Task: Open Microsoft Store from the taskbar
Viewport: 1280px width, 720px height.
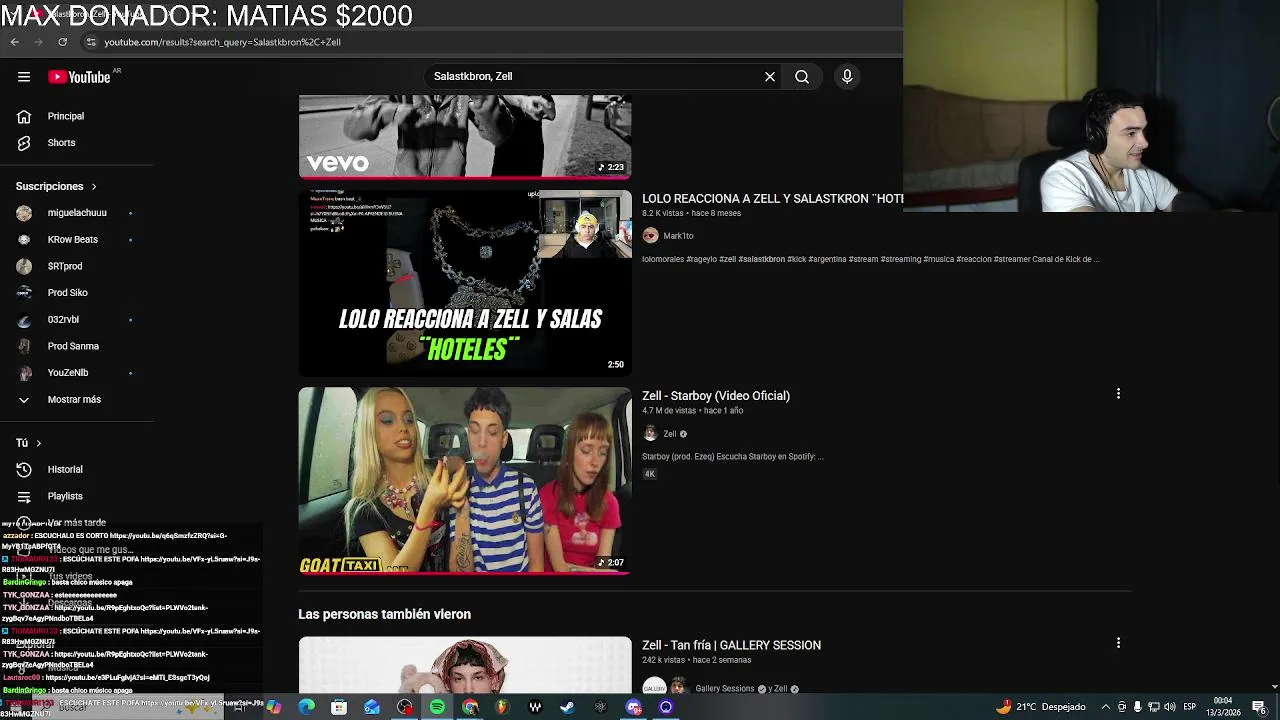Action: coord(339,707)
